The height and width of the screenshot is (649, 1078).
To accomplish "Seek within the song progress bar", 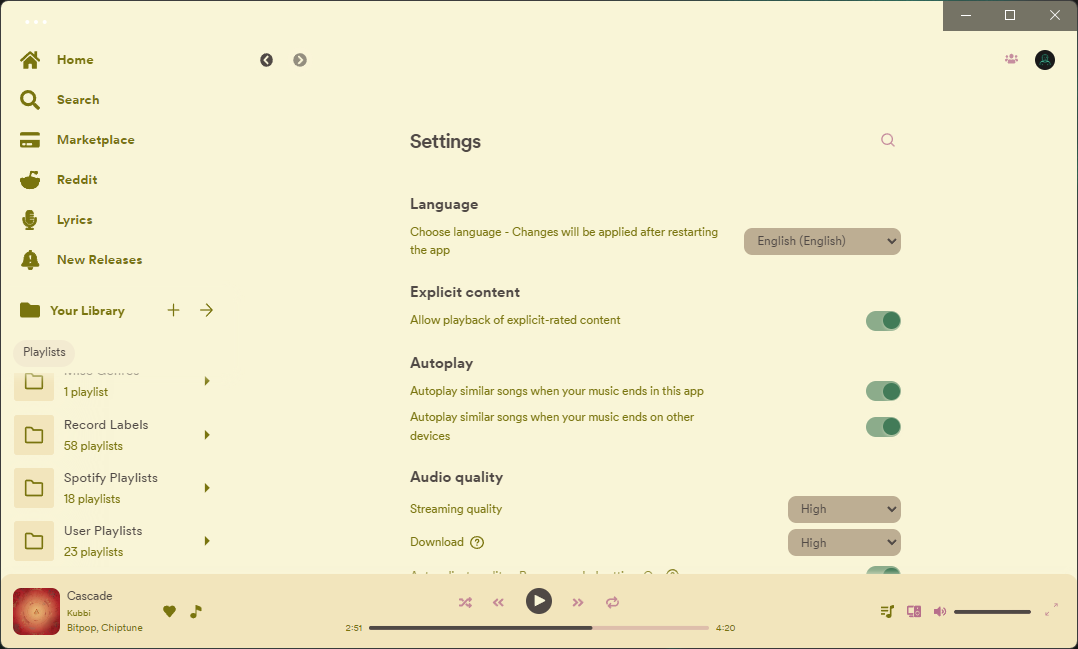I will 538,628.
